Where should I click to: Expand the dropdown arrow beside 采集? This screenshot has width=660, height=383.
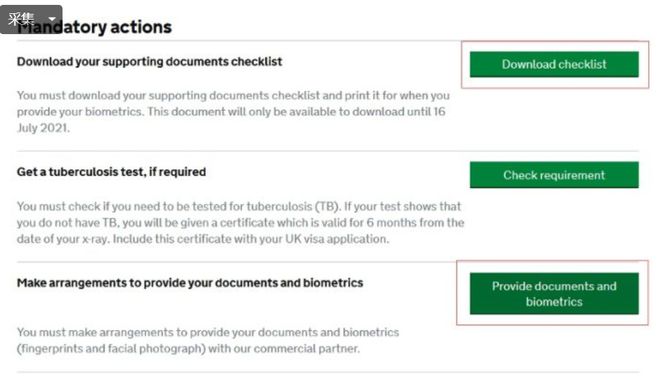(52, 19)
